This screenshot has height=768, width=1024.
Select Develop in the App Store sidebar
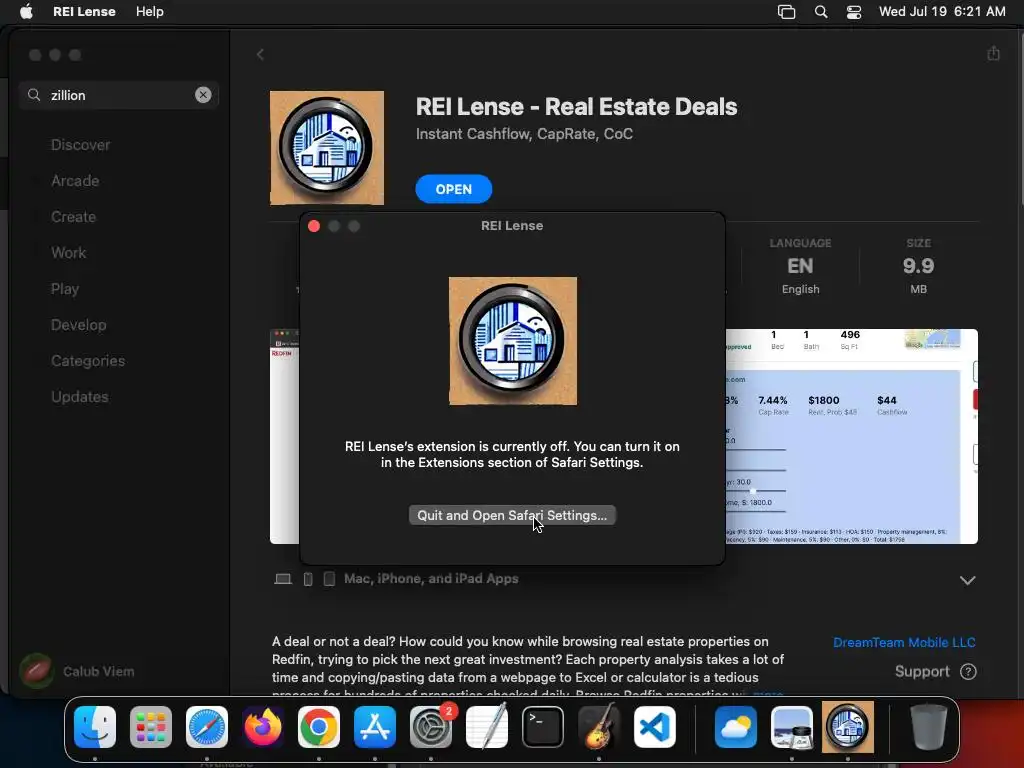[x=78, y=325]
